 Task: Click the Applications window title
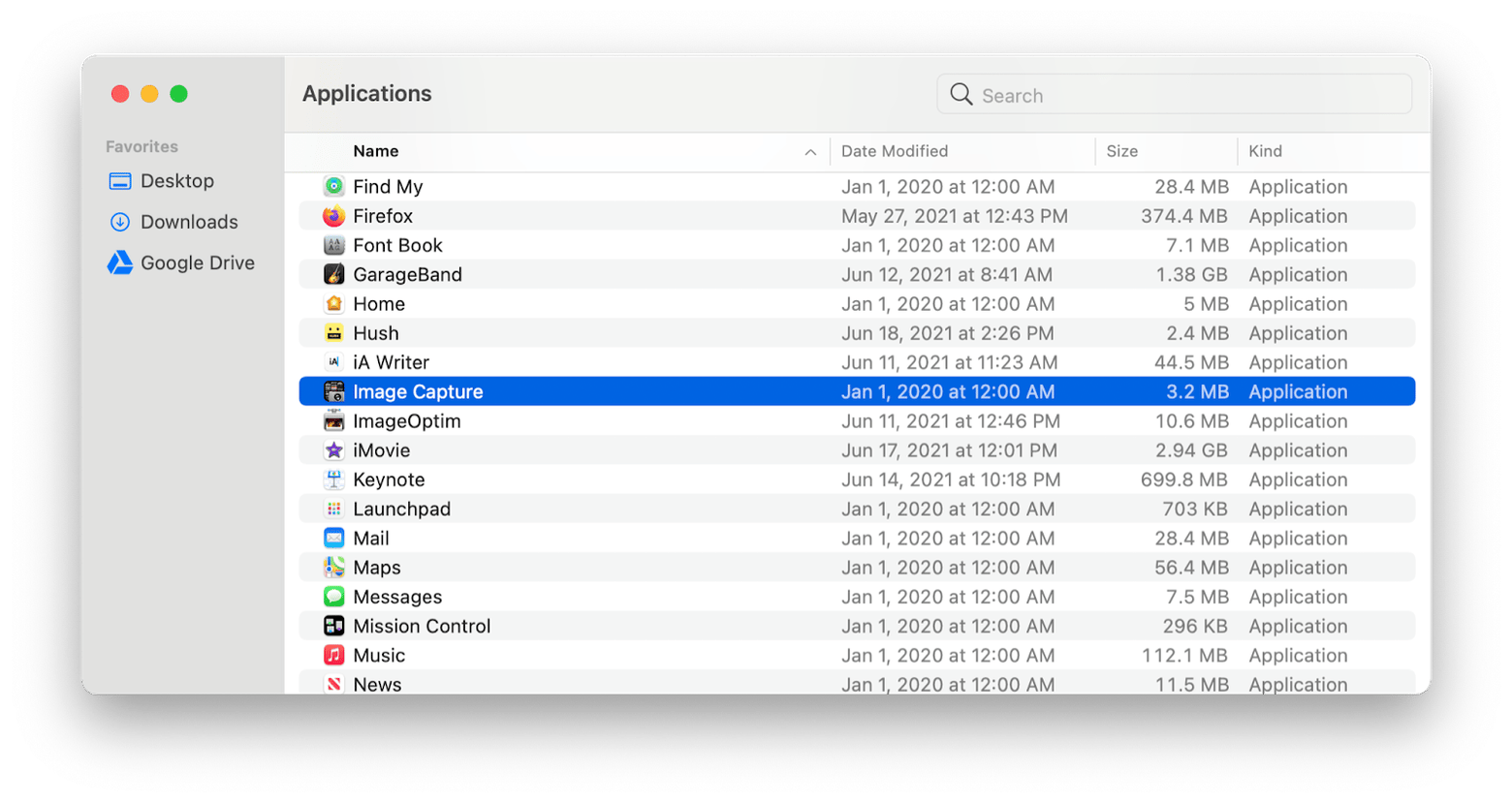pos(367,93)
